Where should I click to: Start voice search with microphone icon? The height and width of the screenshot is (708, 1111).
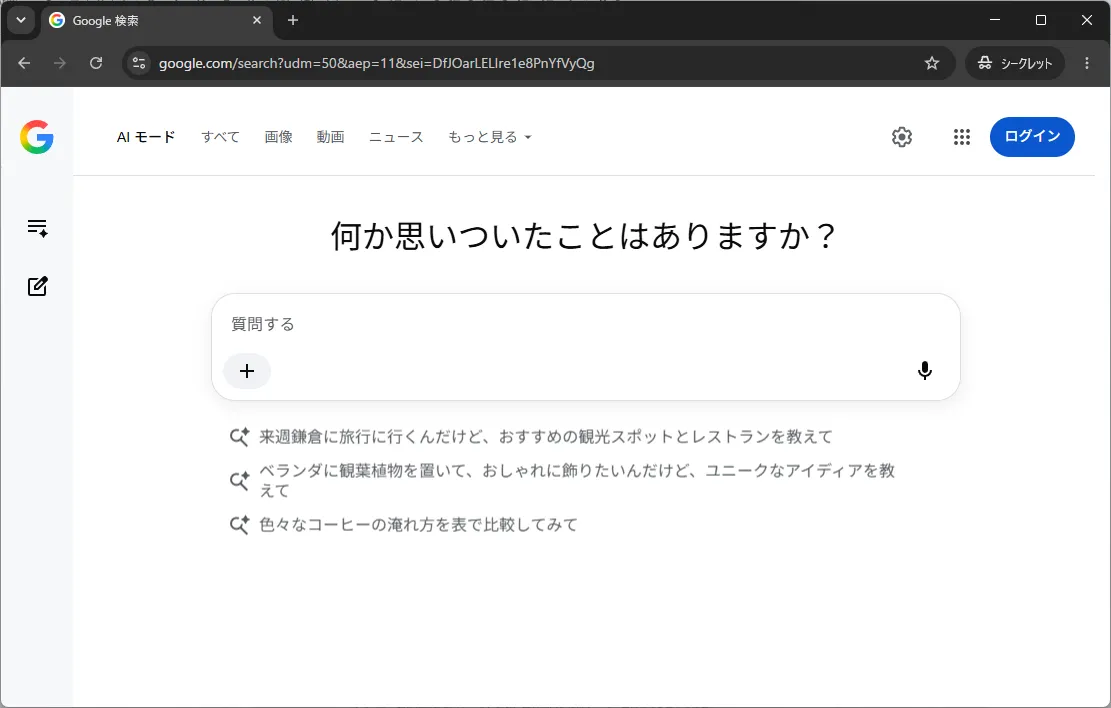click(x=925, y=371)
